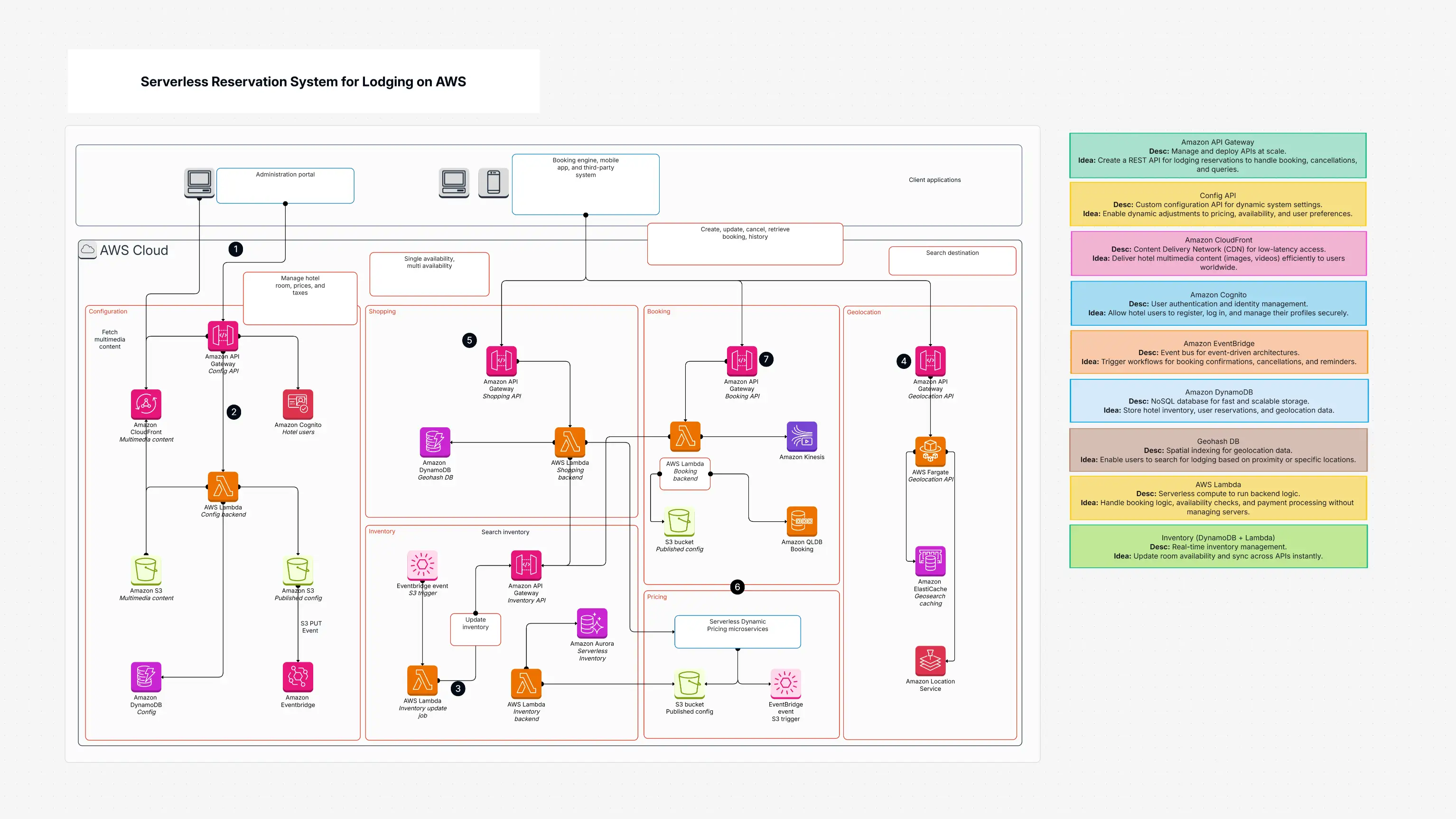The width and height of the screenshot is (1456, 819).
Task: Click the Serverless Dynamic Pricing microservices box
Action: point(737,631)
